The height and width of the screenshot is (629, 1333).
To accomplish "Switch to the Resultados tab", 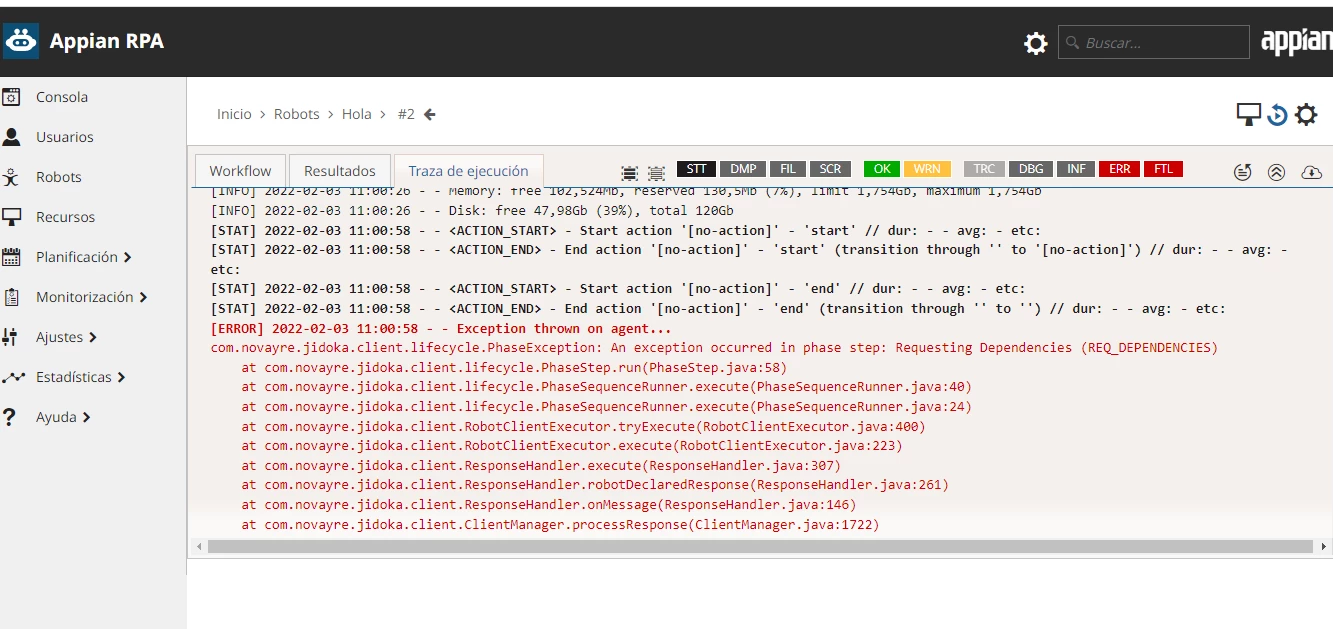I will pos(340,170).
